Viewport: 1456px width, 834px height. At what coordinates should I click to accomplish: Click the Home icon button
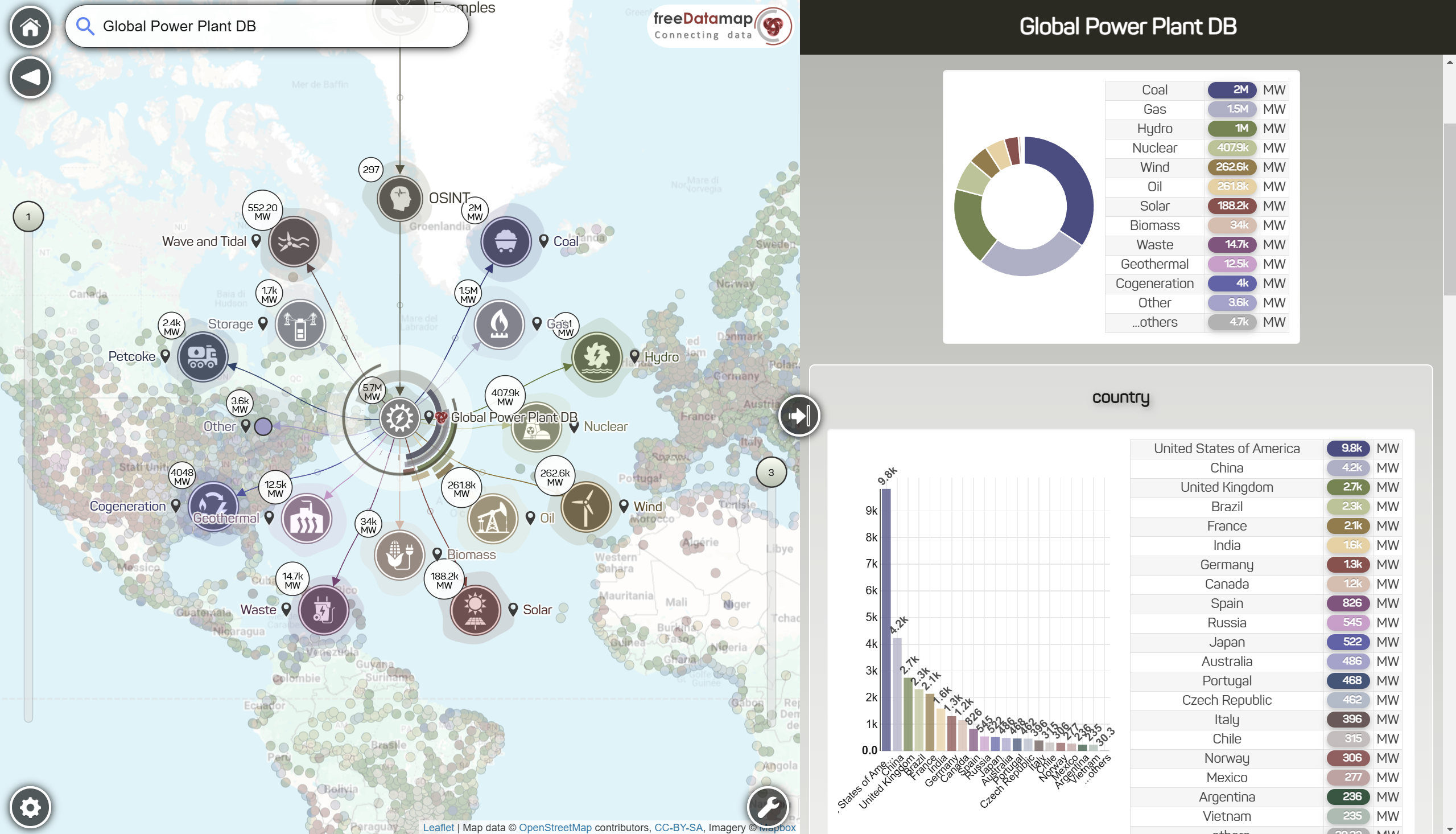point(30,27)
